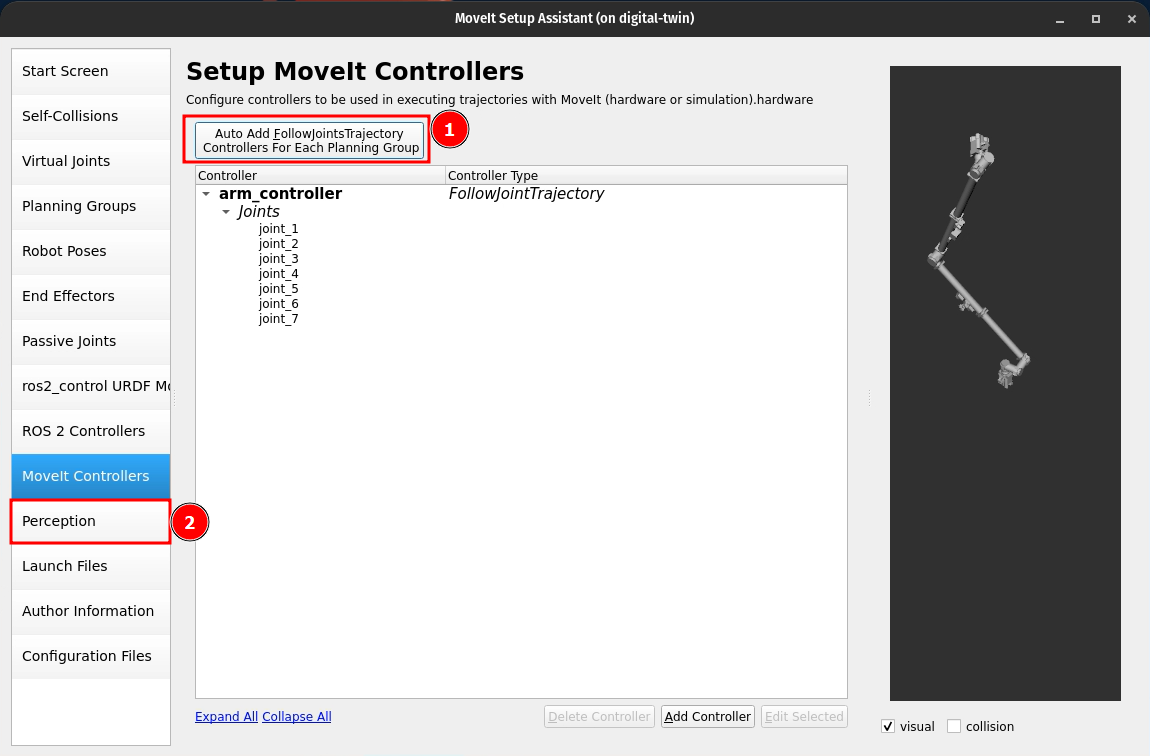Select joint_7 in the joints list
1150x756 pixels.
pyautogui.click(x=278, y=319)
